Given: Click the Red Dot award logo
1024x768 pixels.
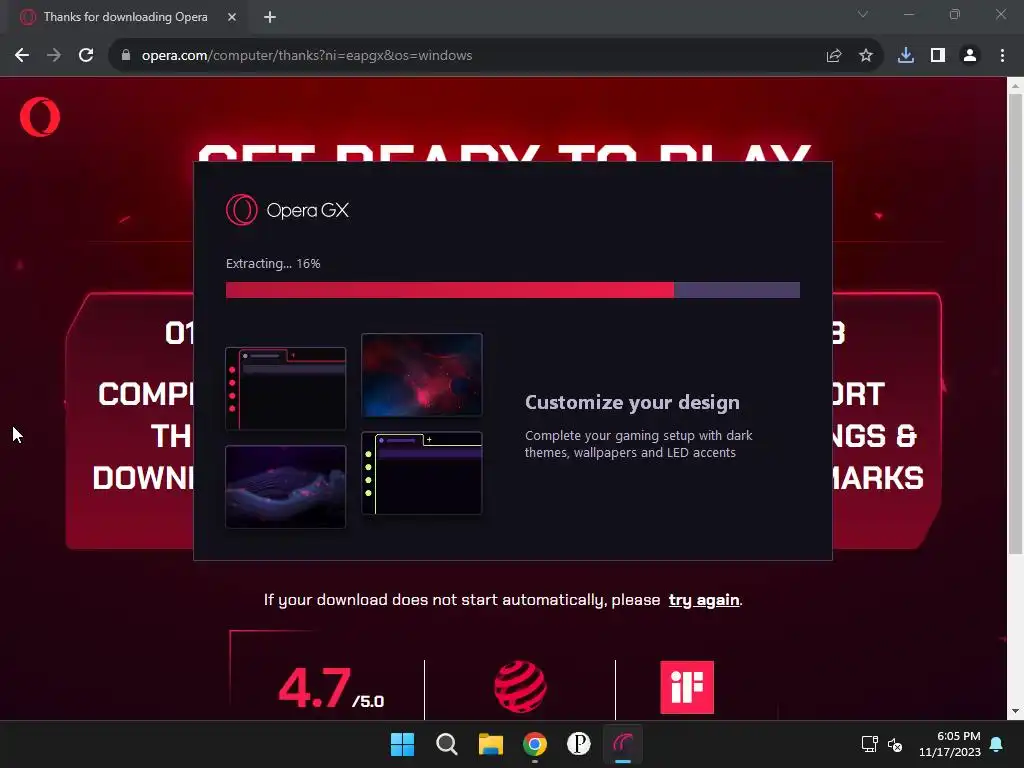Looking at the screenshot, I should (520, 686).
